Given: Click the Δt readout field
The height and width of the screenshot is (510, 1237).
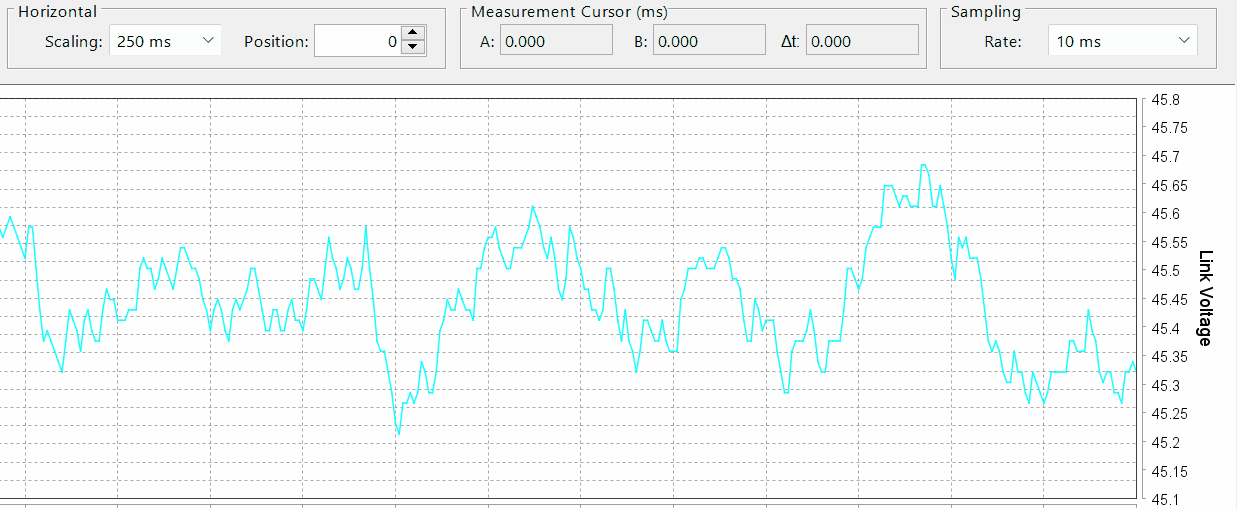Looking at the screenshot, I should 862,41.
